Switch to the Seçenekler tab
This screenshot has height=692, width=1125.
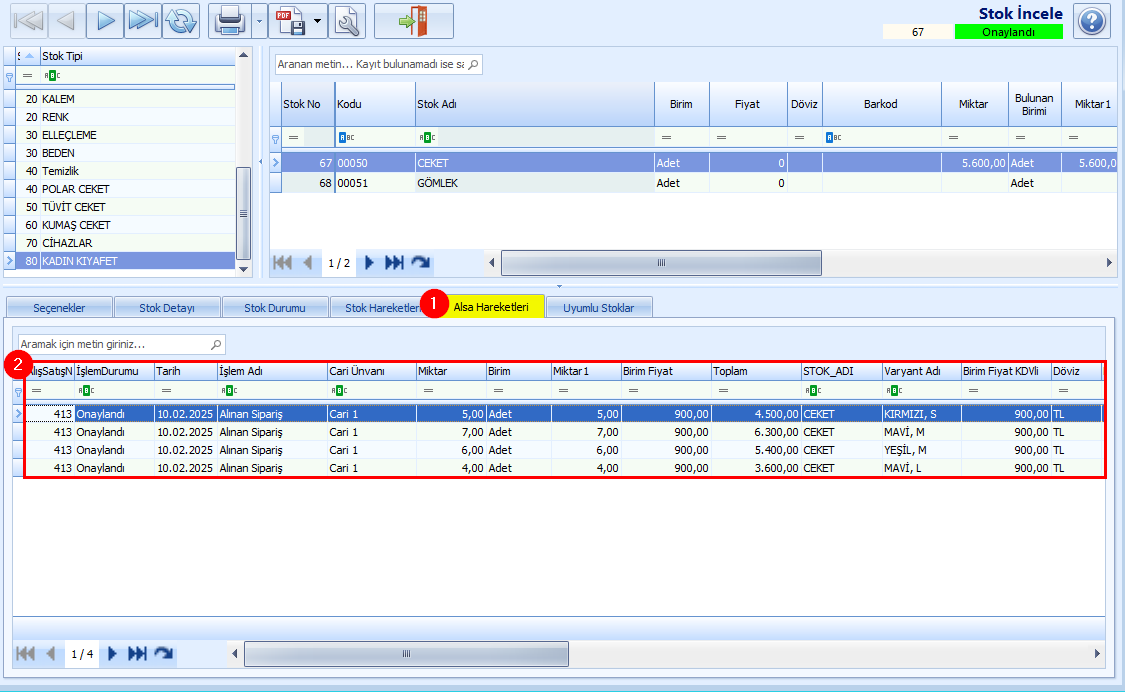59,308
